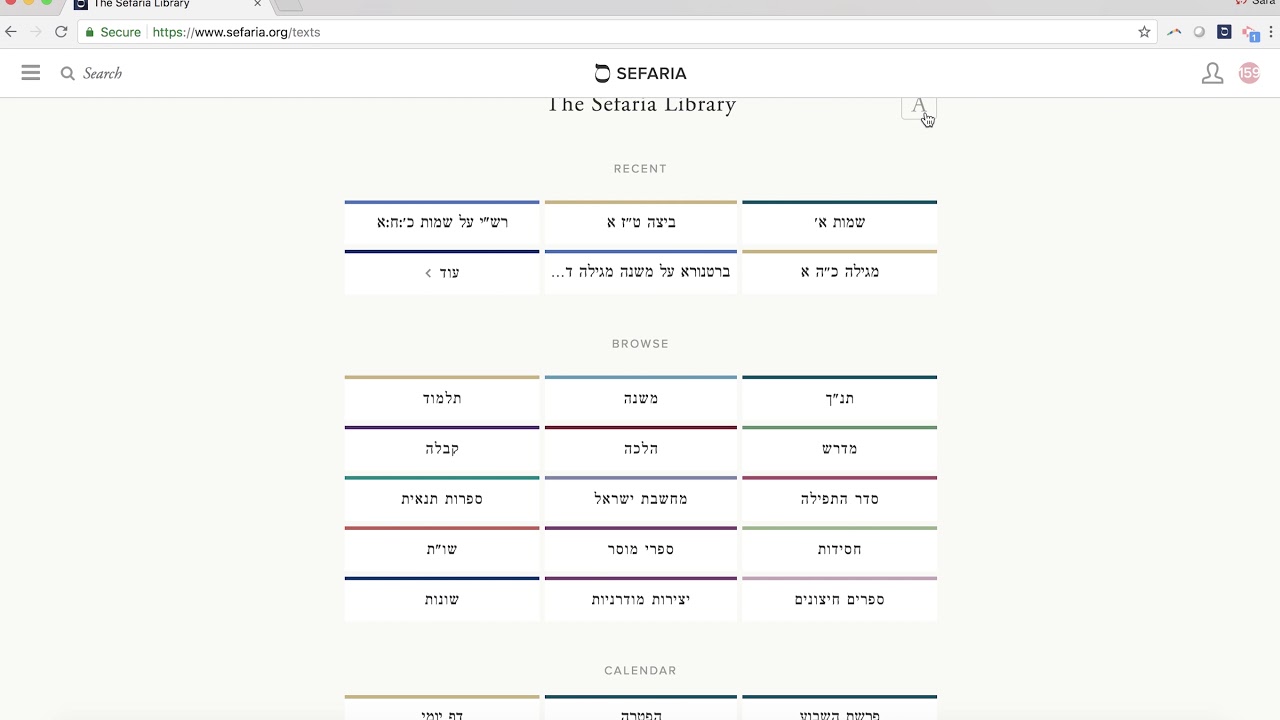The width and height of the screenshot is (1280, 720).
Task: Open the dark blue Sefaria extension icon
Action: [x=1224, y=32]
